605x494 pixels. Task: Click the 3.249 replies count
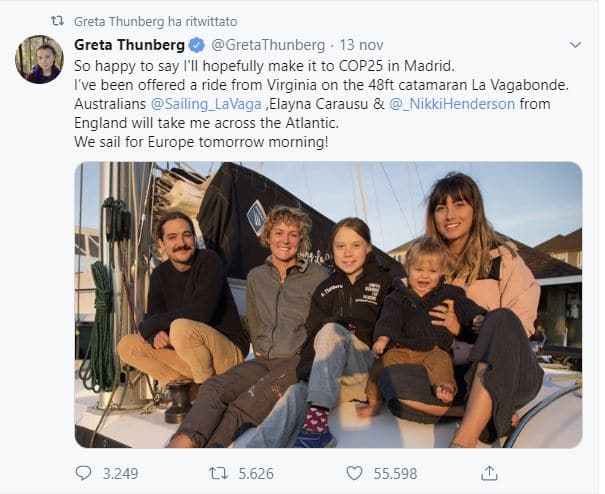(117, 472)
